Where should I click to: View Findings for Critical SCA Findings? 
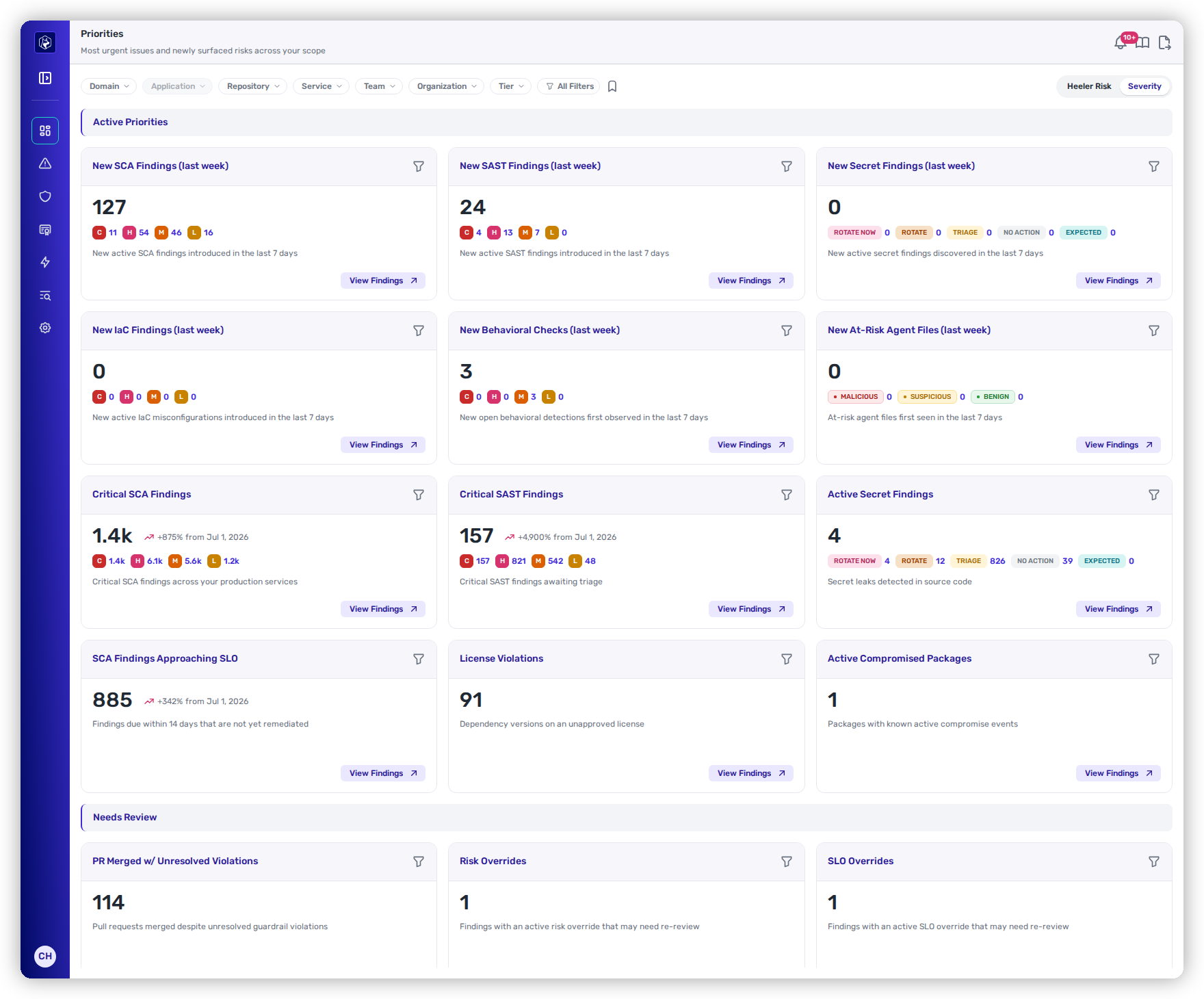tap(383, 609)
